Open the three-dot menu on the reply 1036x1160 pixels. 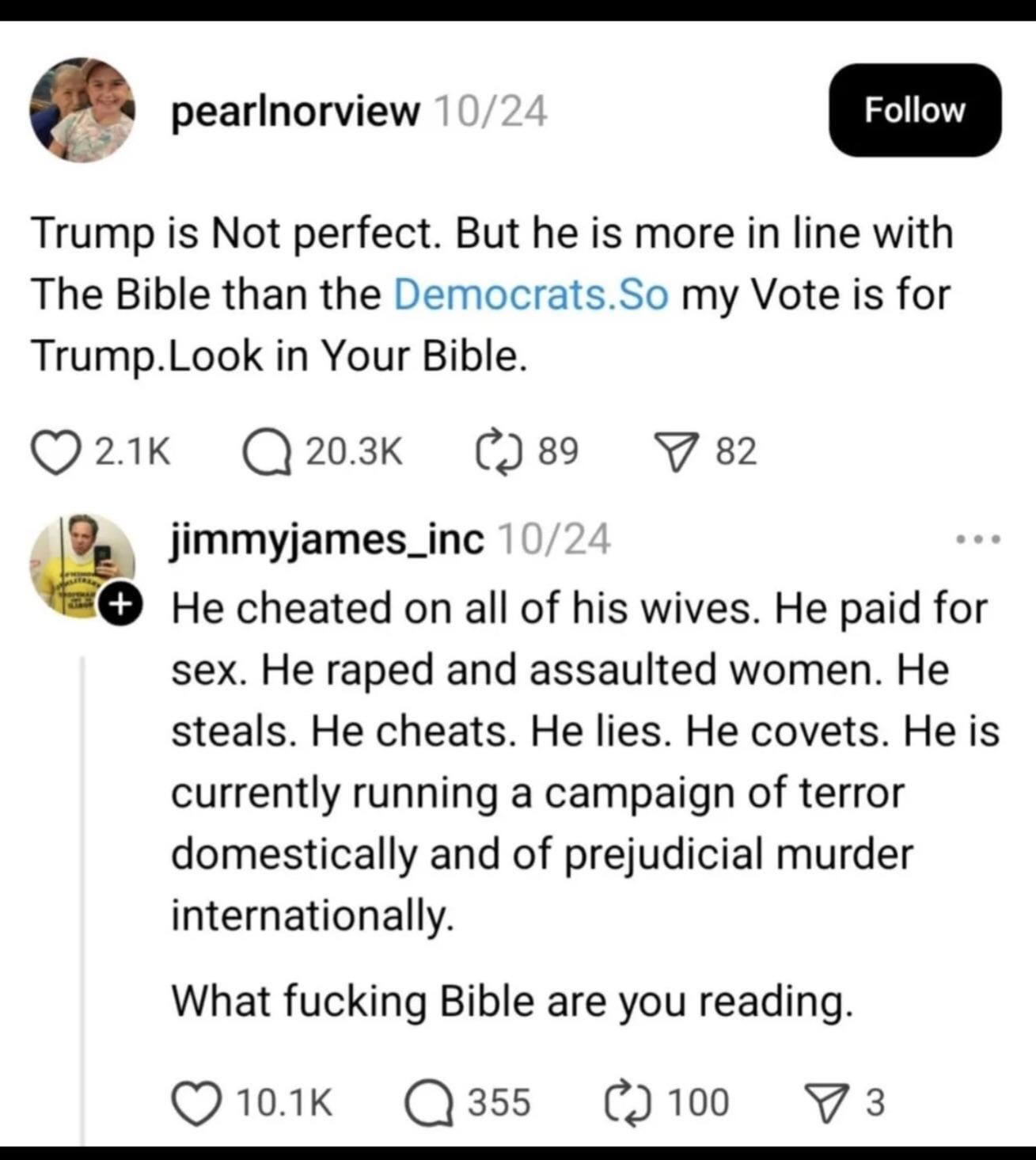click(978, 540)
